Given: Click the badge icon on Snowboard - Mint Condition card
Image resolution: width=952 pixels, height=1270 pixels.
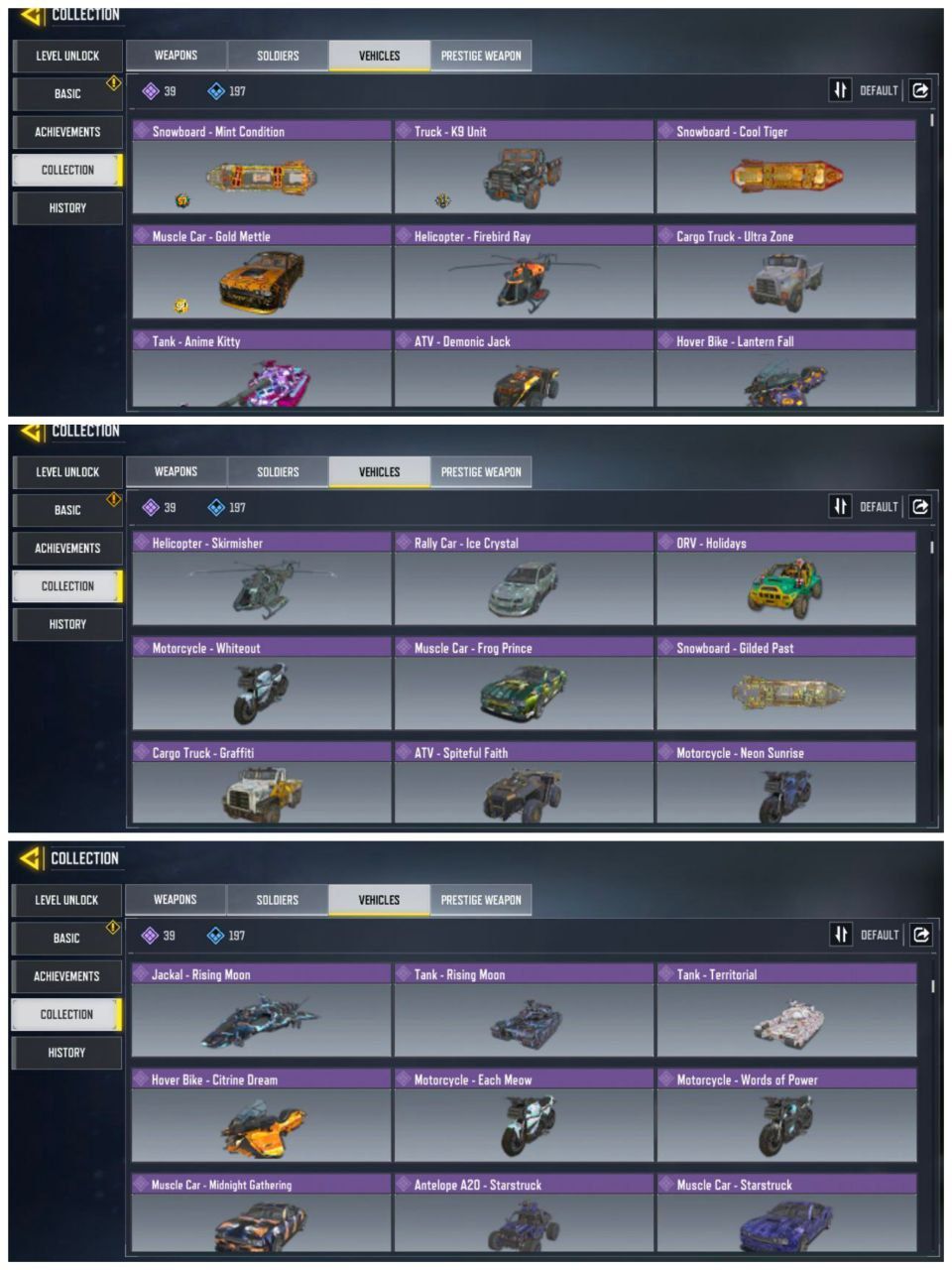Looking at the screenshot, I should (x=182, y=201).
